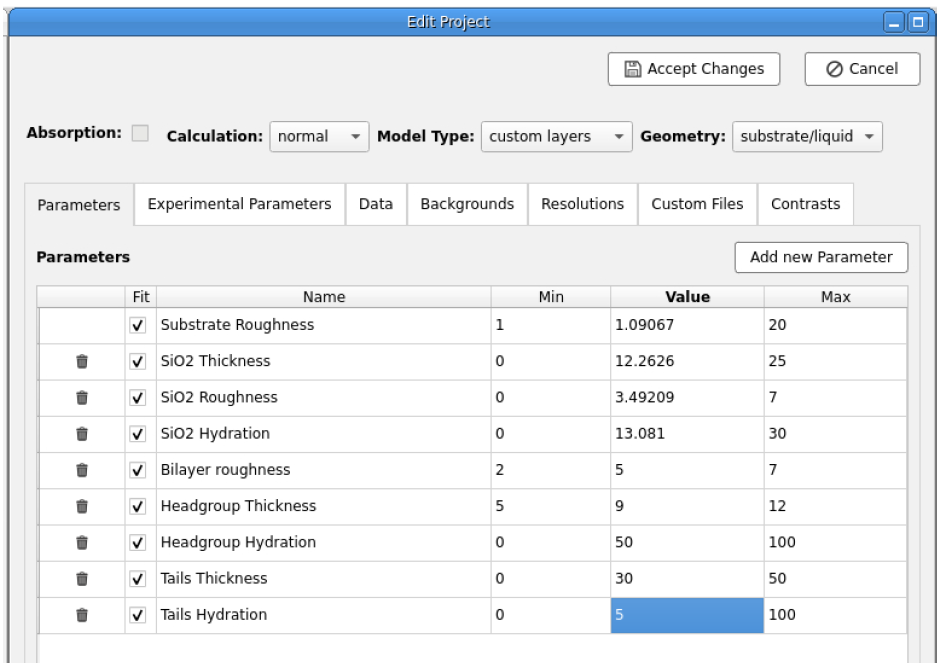942x668 pixels.
Task: Select Headgroup Thickness max cell 12
Action: coord(836,506)
